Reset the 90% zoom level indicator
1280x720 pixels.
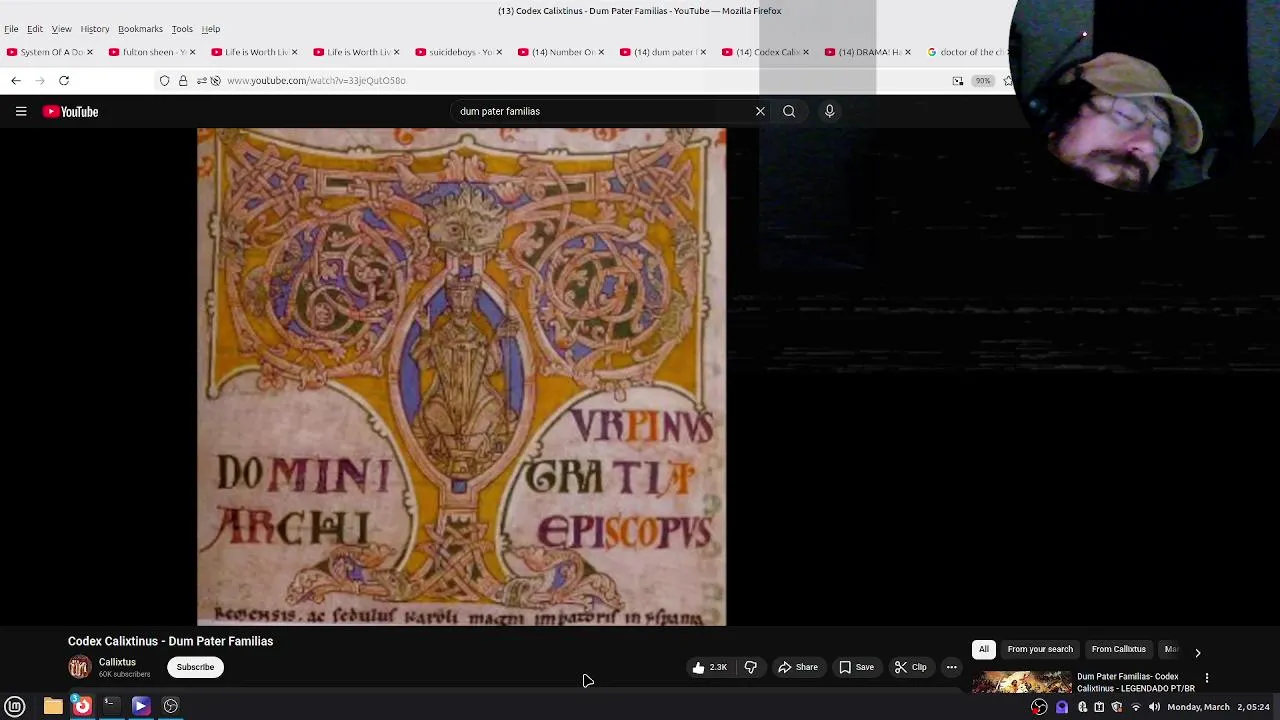point(983,80)
